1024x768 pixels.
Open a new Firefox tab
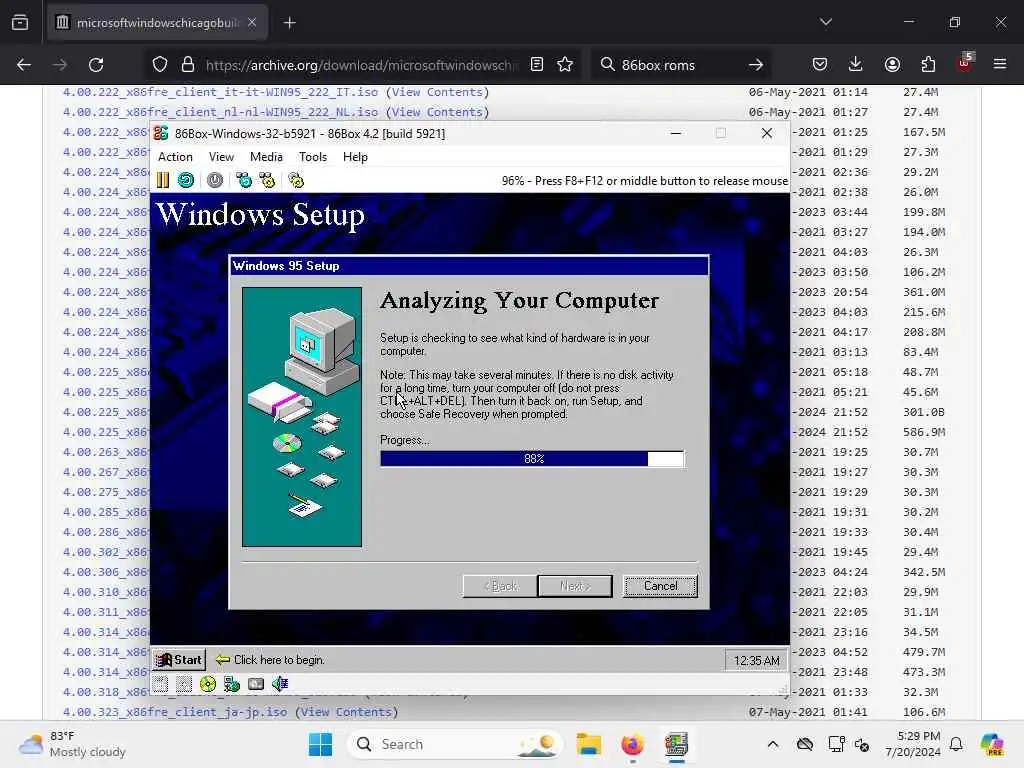(x=289, y=23)
